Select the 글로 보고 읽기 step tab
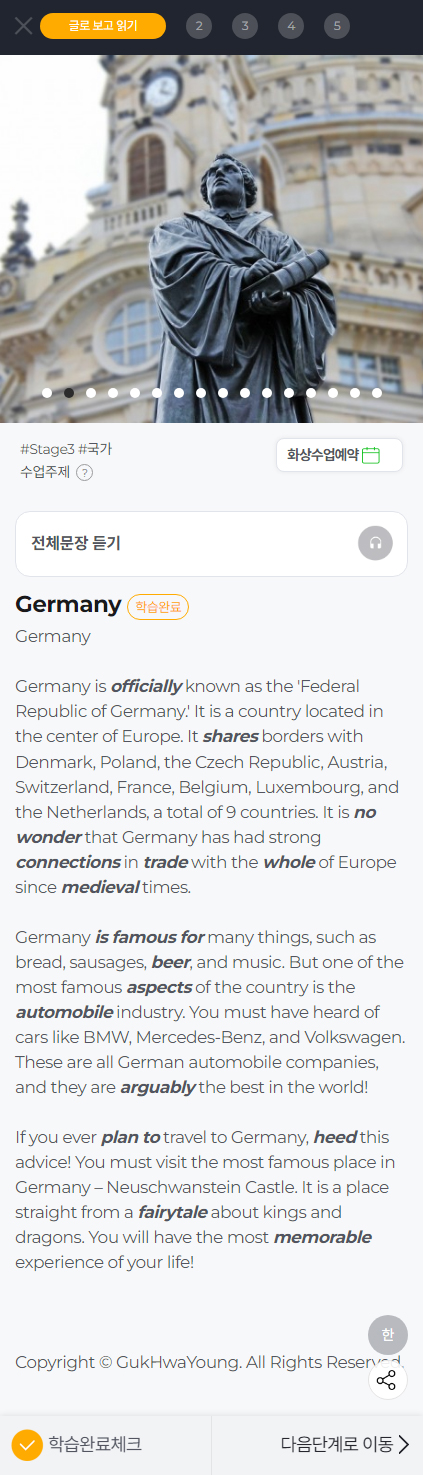Image resolution: width=423 pixels, height=1475 pixels. tap(103, 26)
